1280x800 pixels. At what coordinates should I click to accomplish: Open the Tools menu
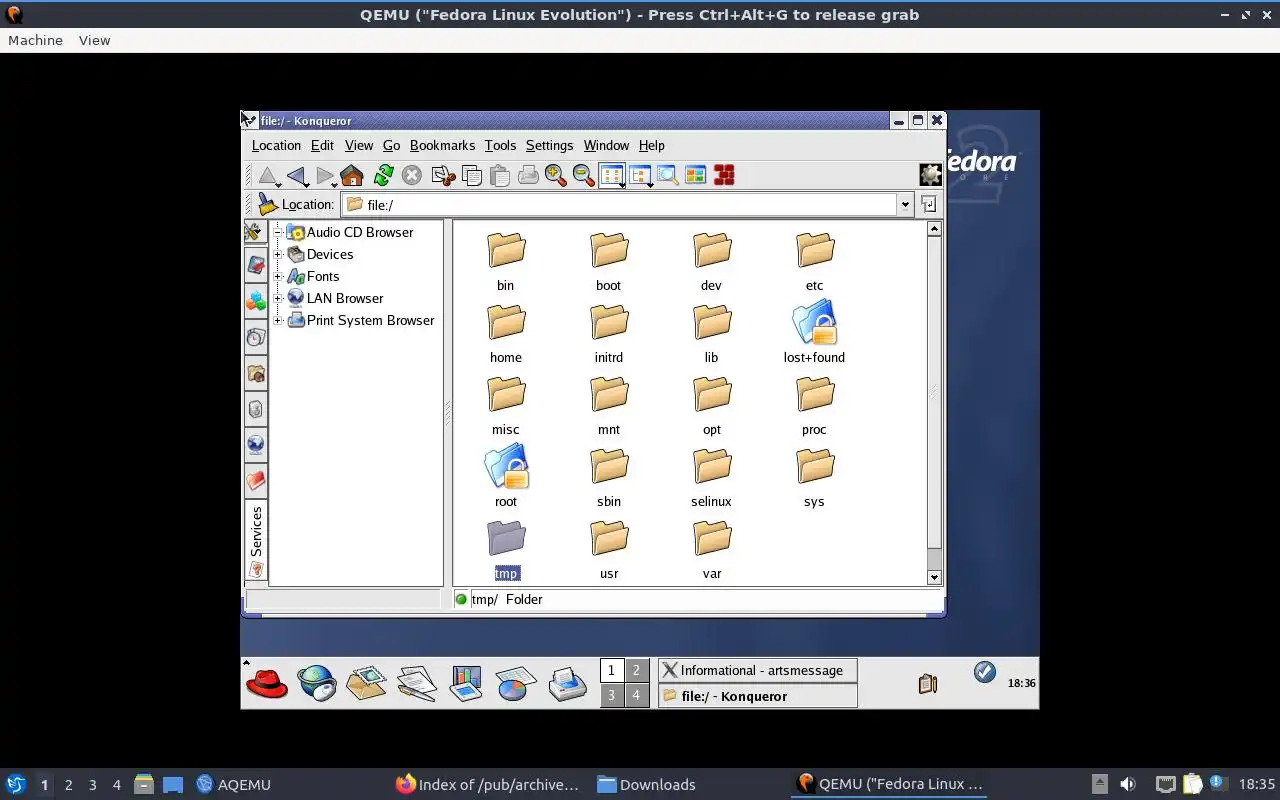500,145
